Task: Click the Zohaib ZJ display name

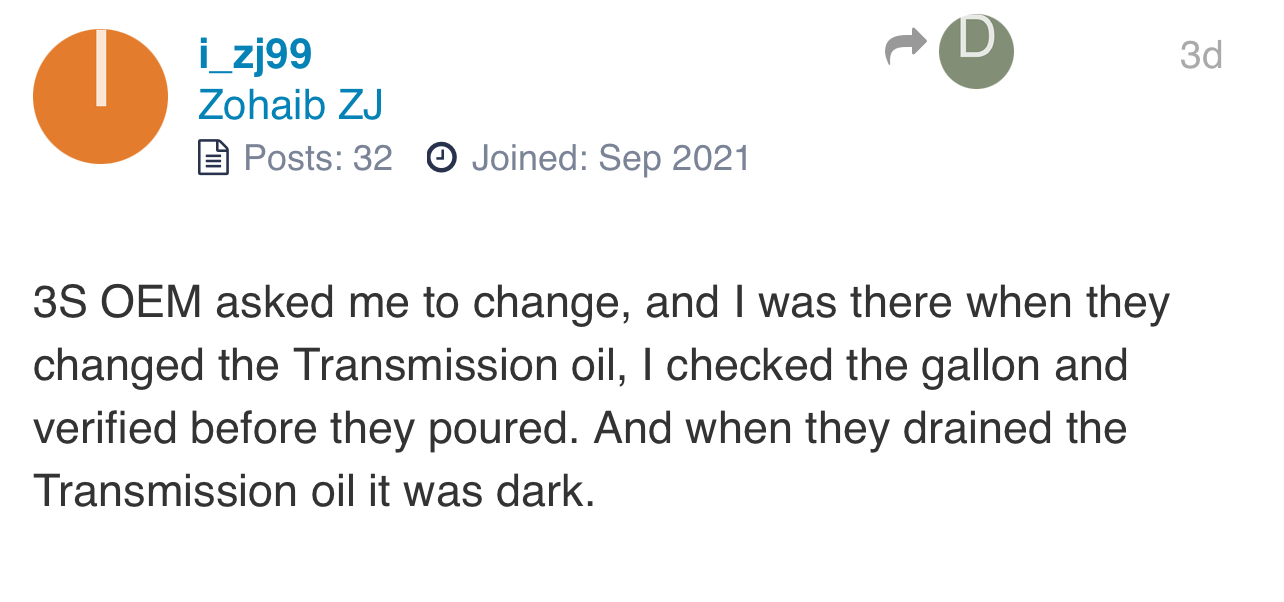Action: [290, 105]
